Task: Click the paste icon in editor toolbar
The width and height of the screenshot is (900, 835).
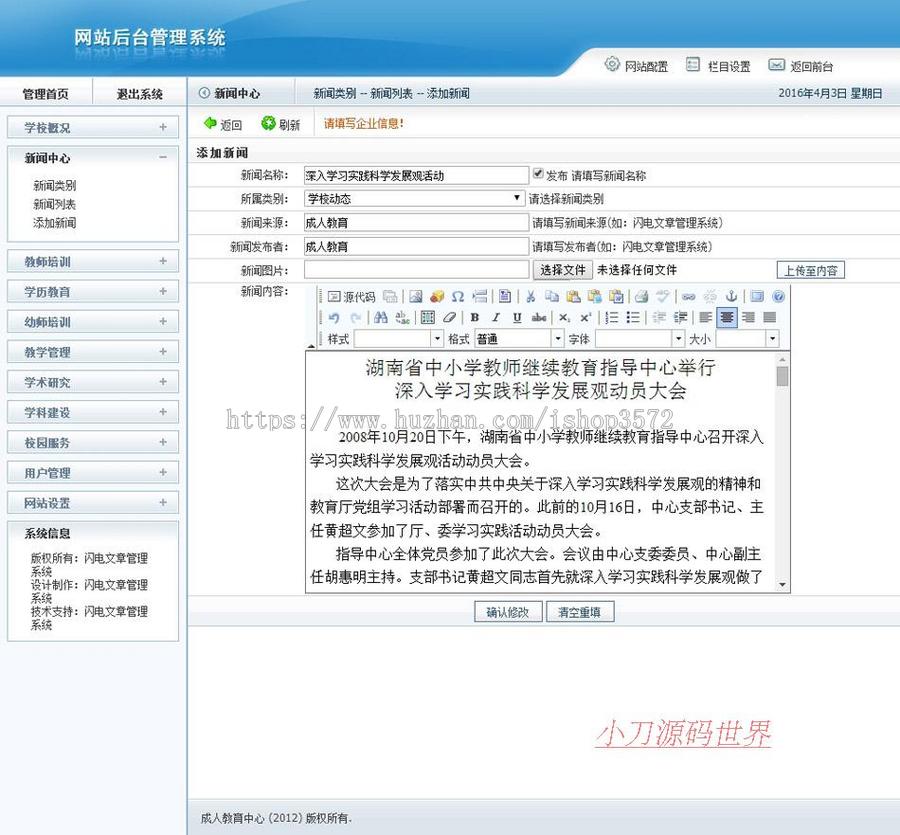Action: pyautogui.click(x=573, y=297)
